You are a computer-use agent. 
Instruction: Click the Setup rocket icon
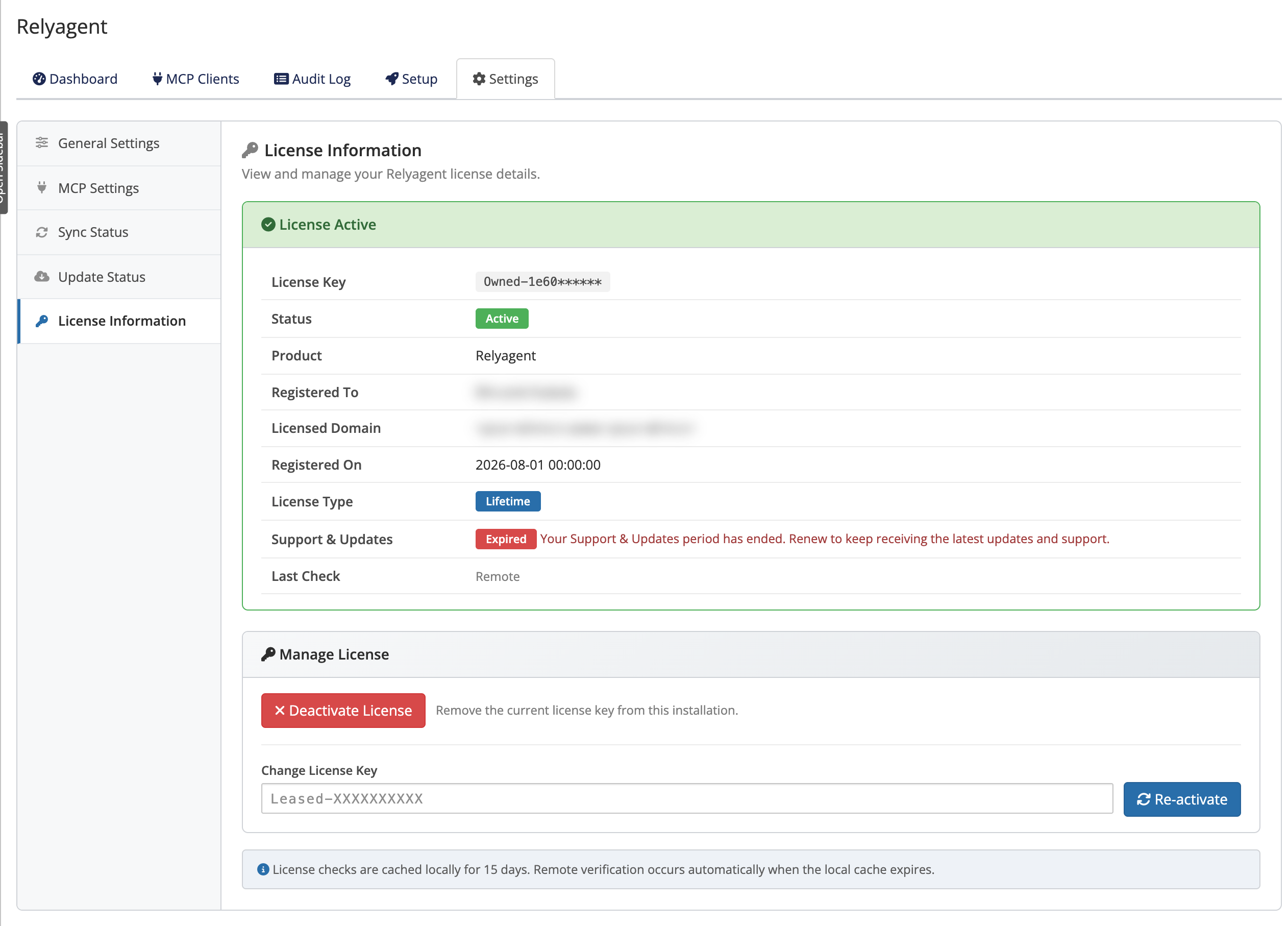(x=392, y=79)
